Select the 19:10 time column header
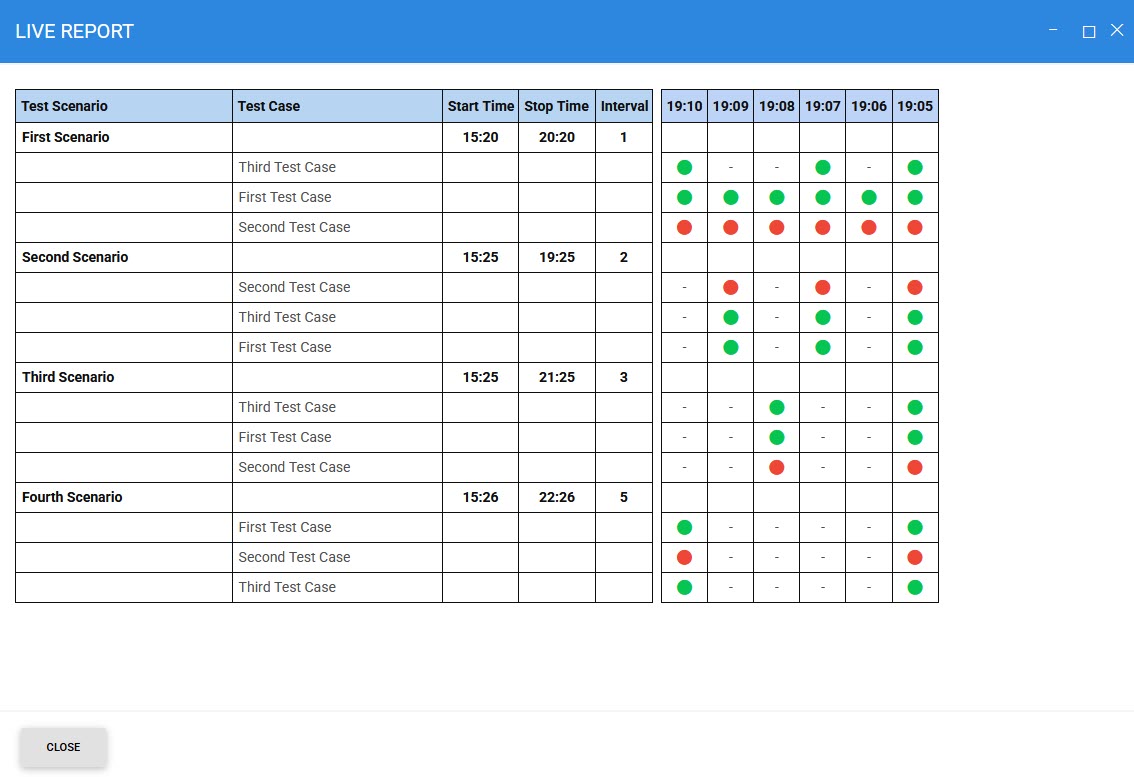The width and height of the screenshot is (1134, 777). pos(685,106)
